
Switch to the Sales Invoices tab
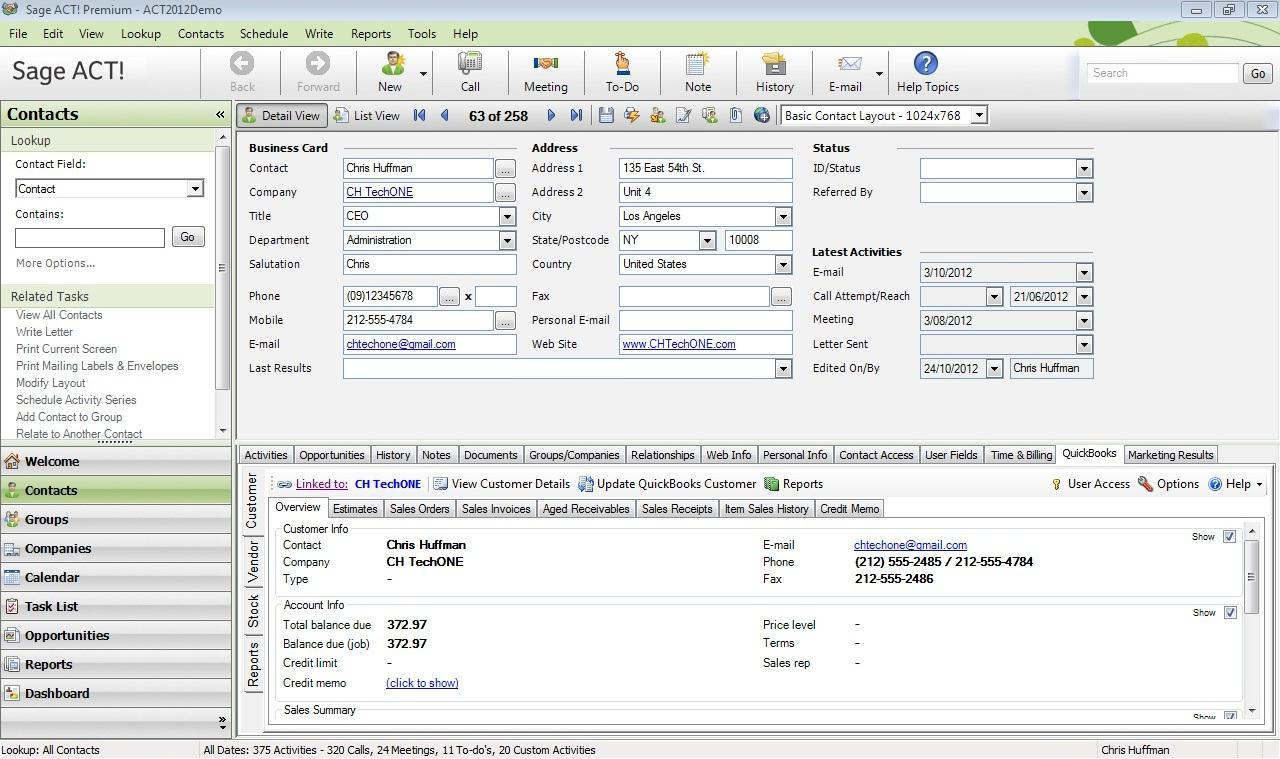496,509
